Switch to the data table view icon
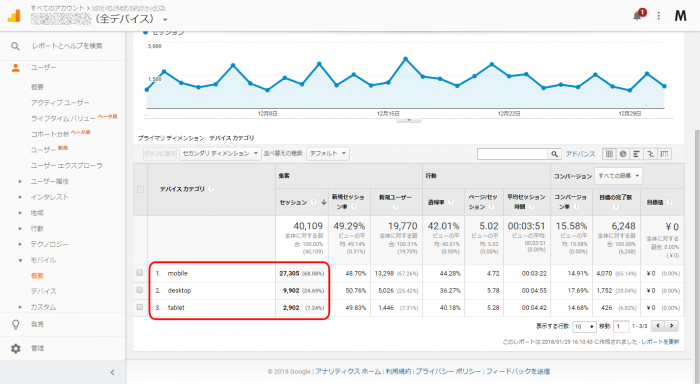The width and height of the screenshot is (700, 384). pos(609,154)
